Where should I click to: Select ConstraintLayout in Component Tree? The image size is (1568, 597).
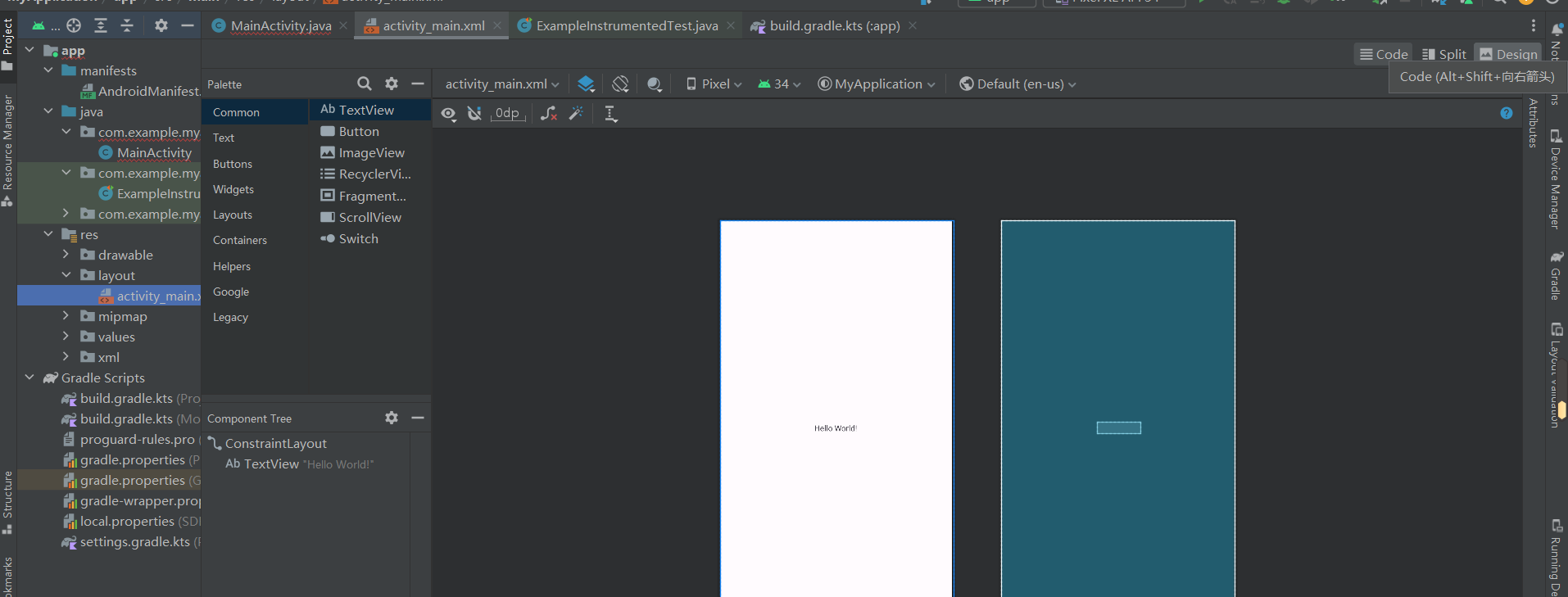click(x=267, y=443)
